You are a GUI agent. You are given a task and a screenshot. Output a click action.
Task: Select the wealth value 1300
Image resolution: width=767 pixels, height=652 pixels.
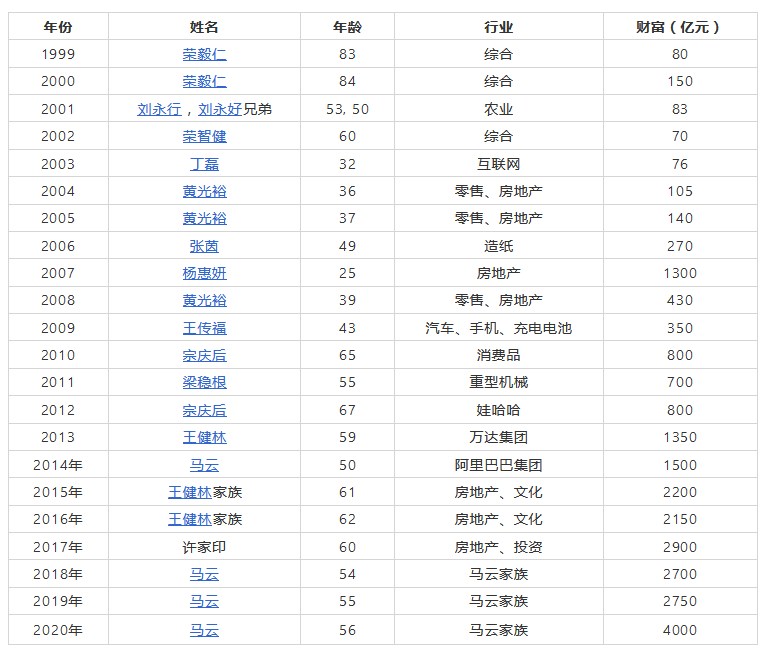pyautogui.click(x=680, y=273)
